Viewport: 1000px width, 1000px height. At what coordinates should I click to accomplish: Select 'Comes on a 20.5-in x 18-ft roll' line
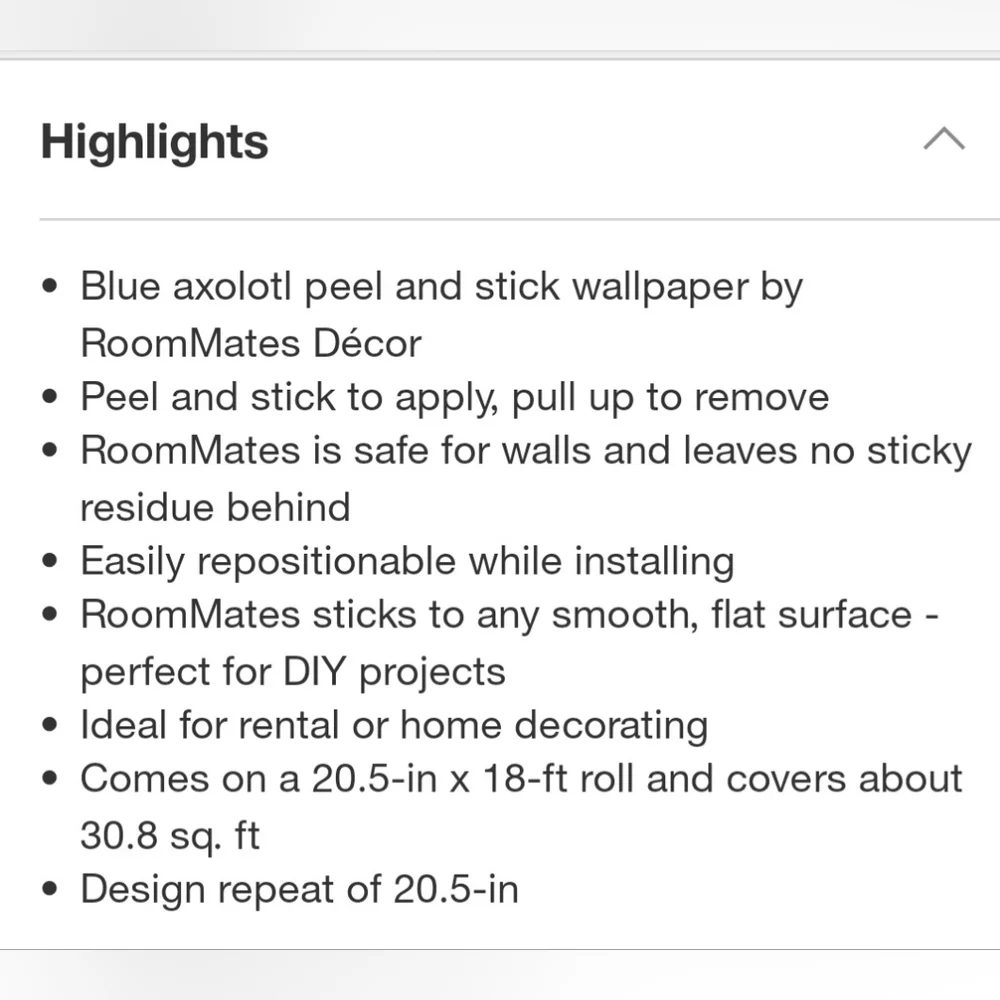coord(521,779)
